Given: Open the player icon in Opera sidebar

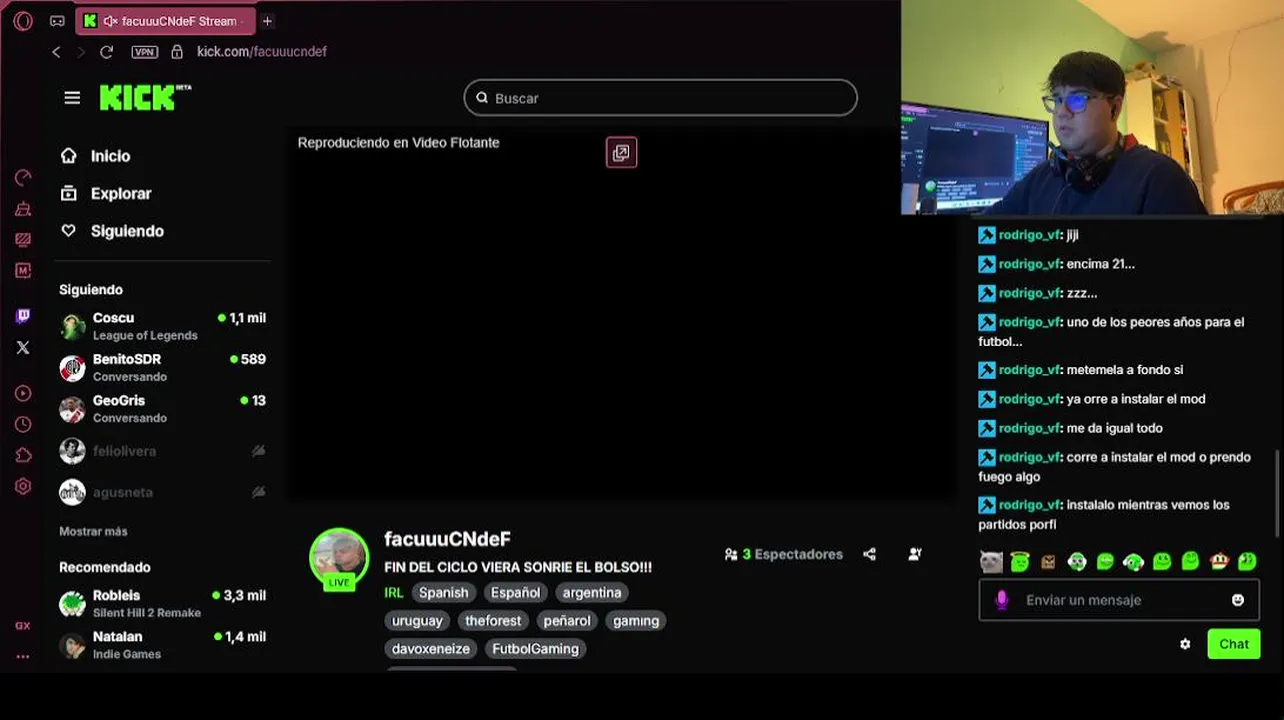Looking at the screenshot, I should coord(23,394).
